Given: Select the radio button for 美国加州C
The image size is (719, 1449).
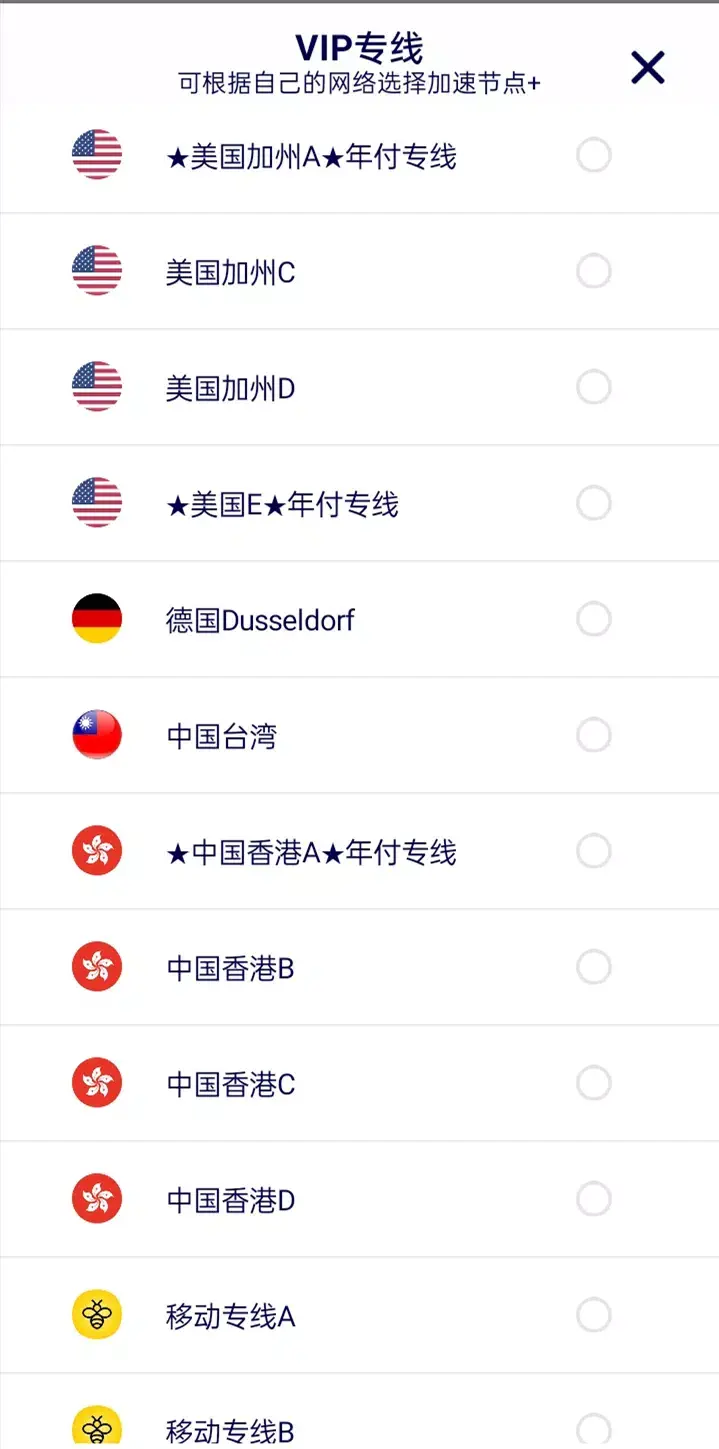Looking at the screenshot, I should [594, 271].
